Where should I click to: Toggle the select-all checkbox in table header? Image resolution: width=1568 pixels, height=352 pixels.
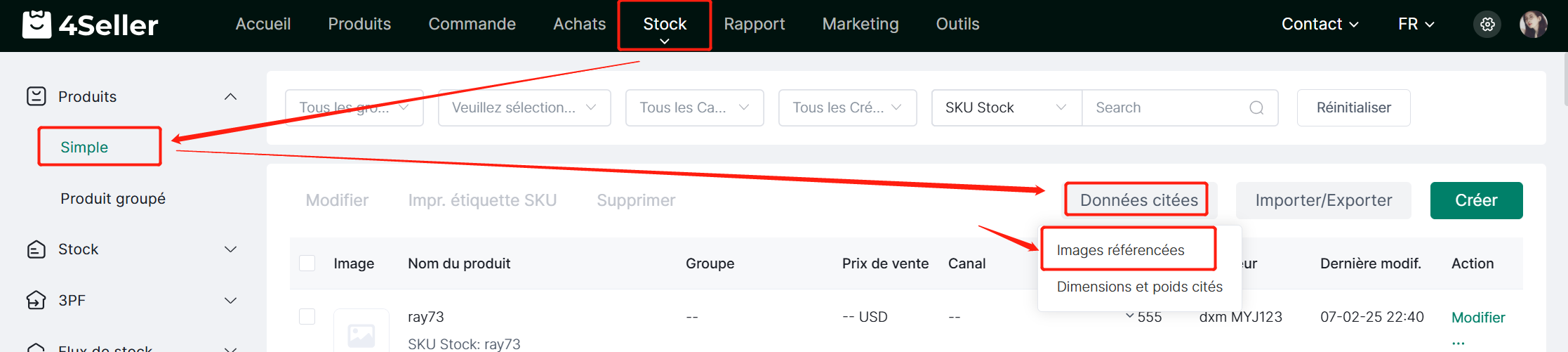[x=307, y=263]
